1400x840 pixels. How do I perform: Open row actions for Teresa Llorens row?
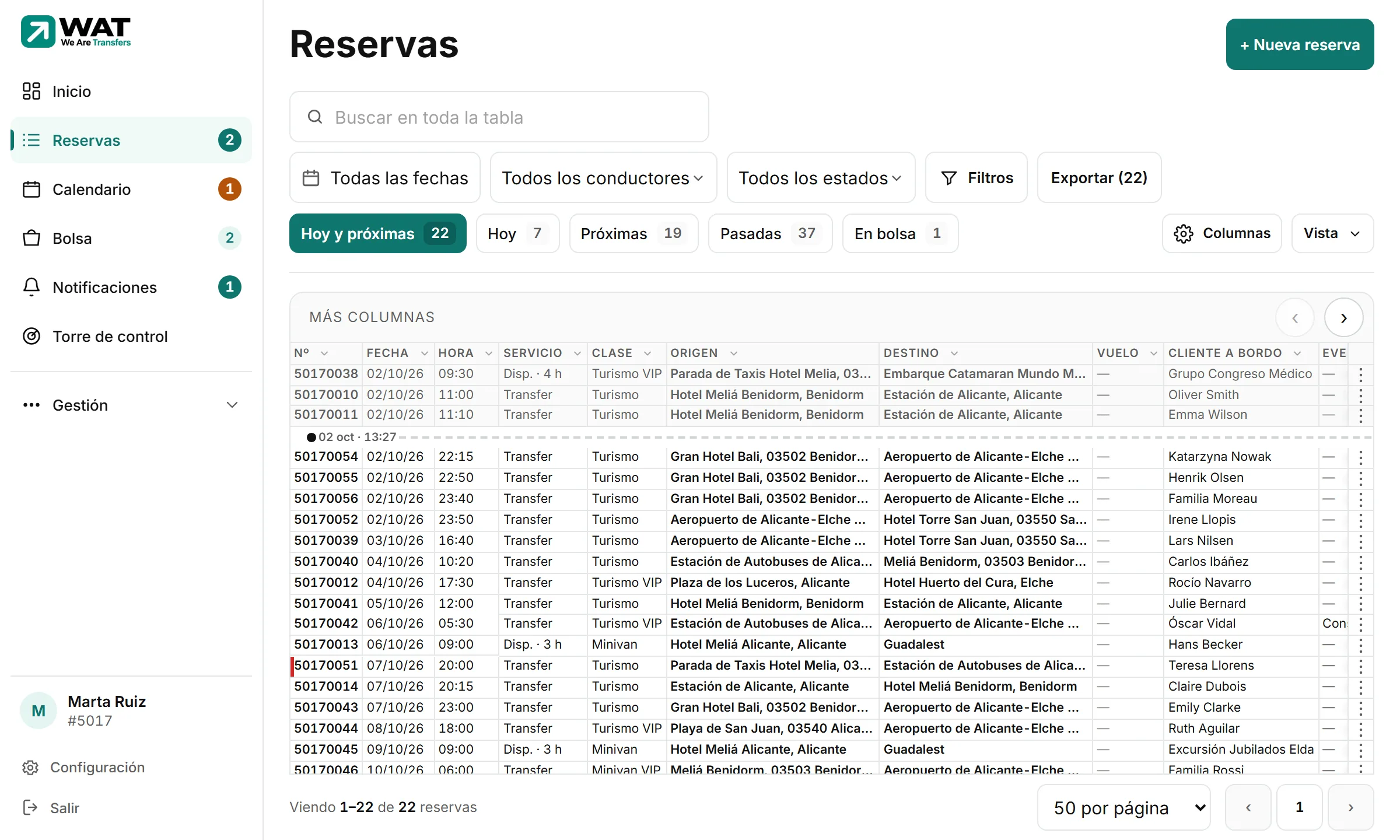pyautogui.click(x=1361, y=666)
